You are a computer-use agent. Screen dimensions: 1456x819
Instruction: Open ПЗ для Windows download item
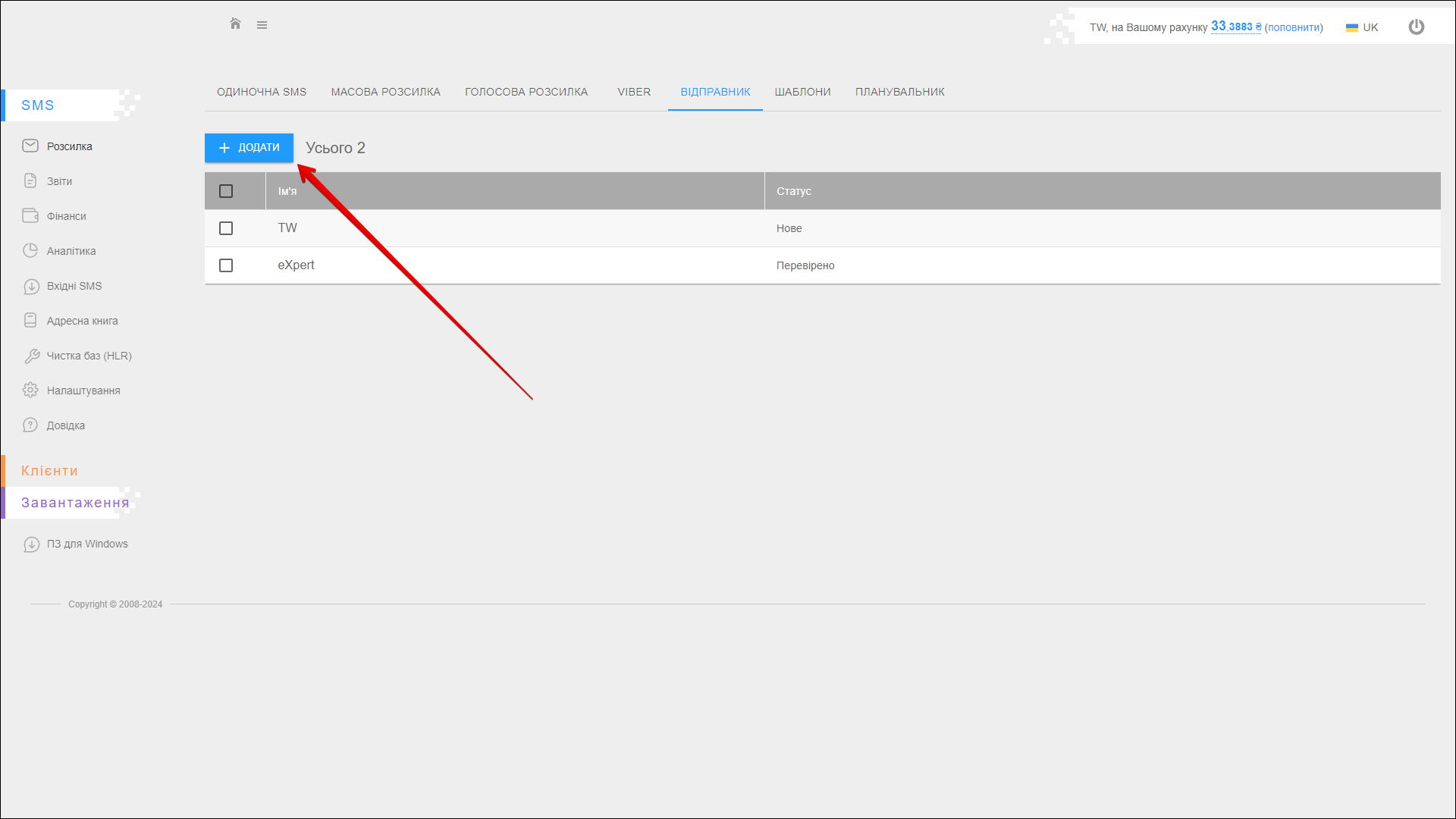[86, 544]
